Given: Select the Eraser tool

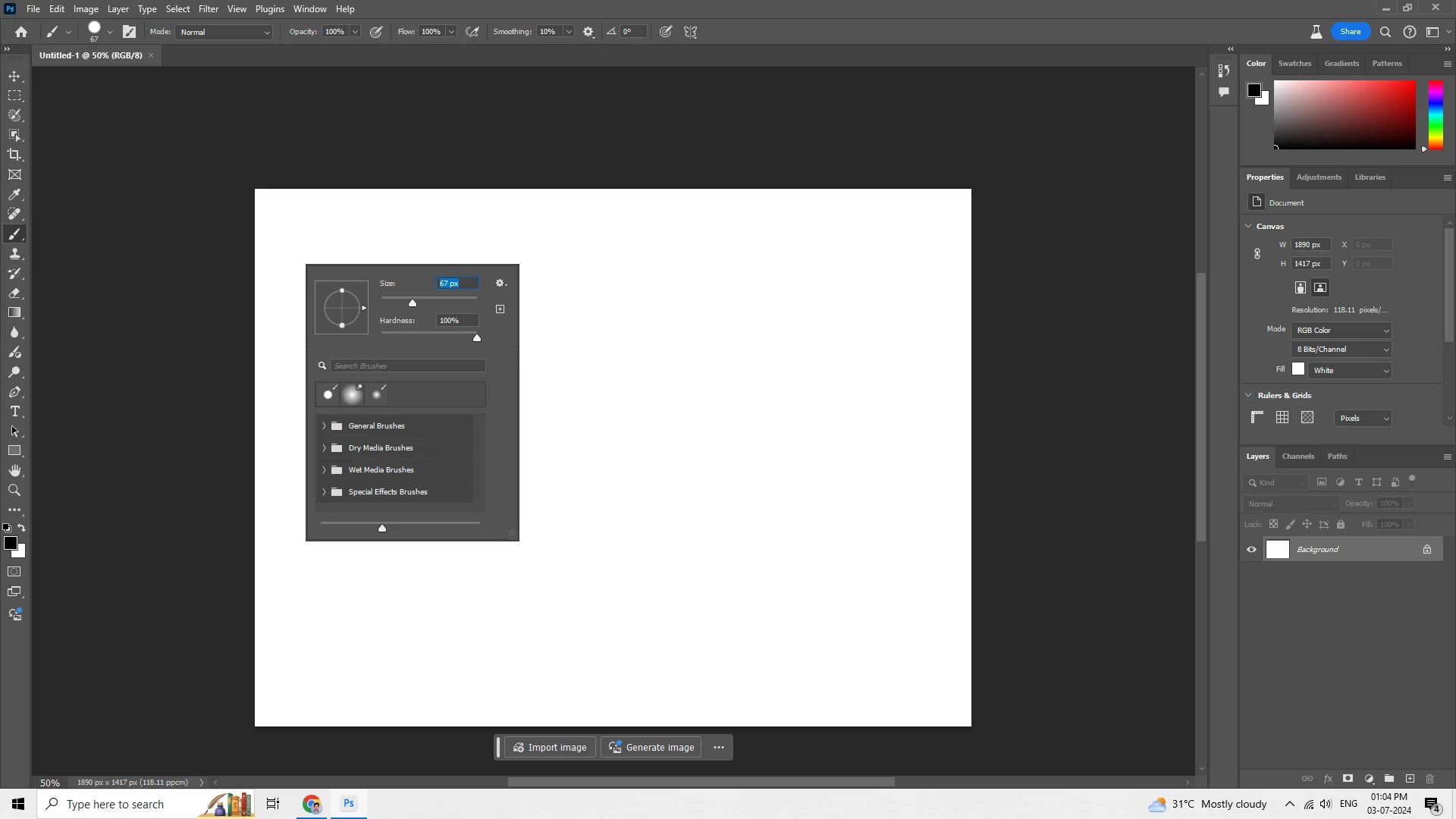Looking at the screenshot, I should pyautogui.click(x=14, y=293).
